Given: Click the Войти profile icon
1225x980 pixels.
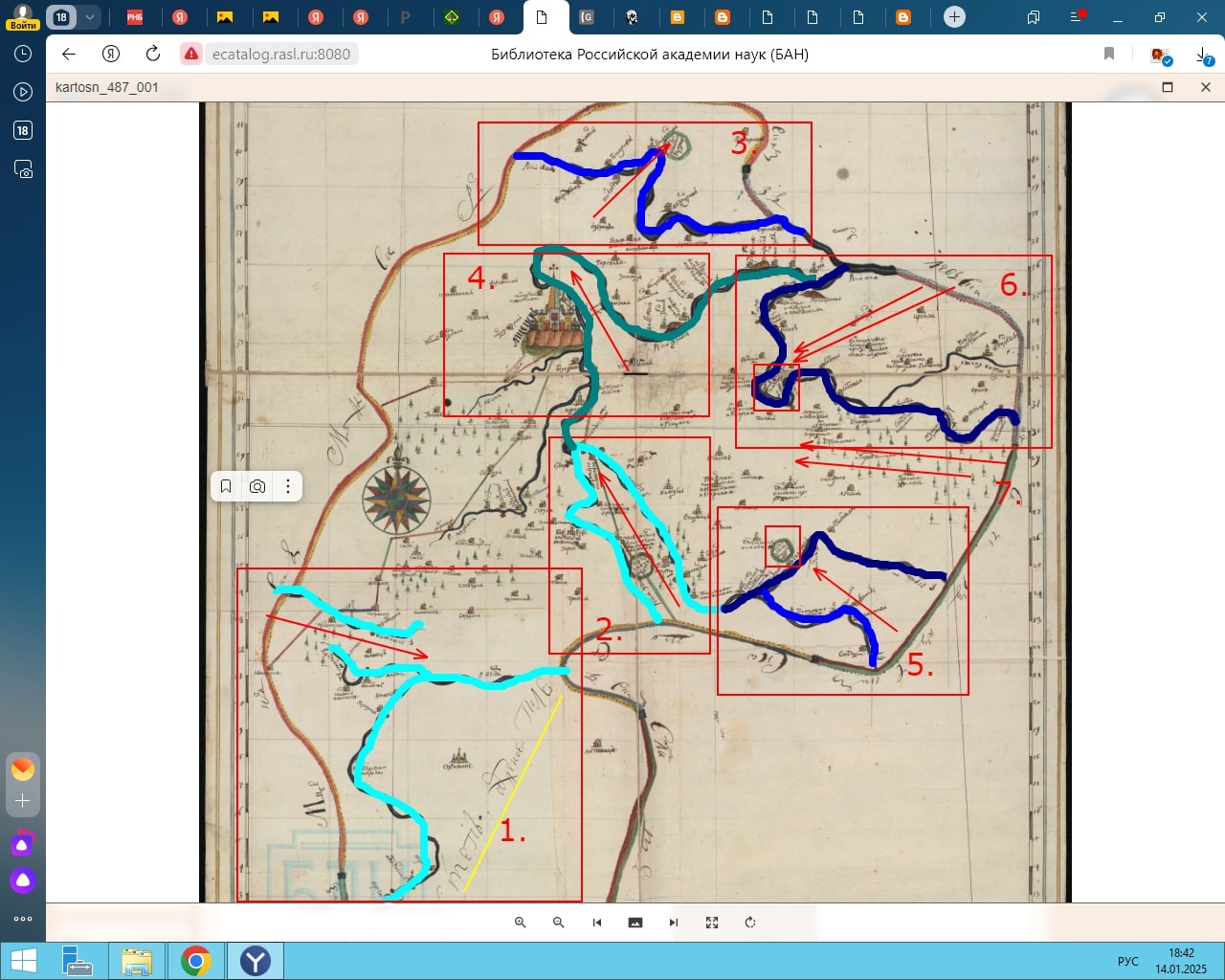Looking at the screenshot, I should 23,16.
